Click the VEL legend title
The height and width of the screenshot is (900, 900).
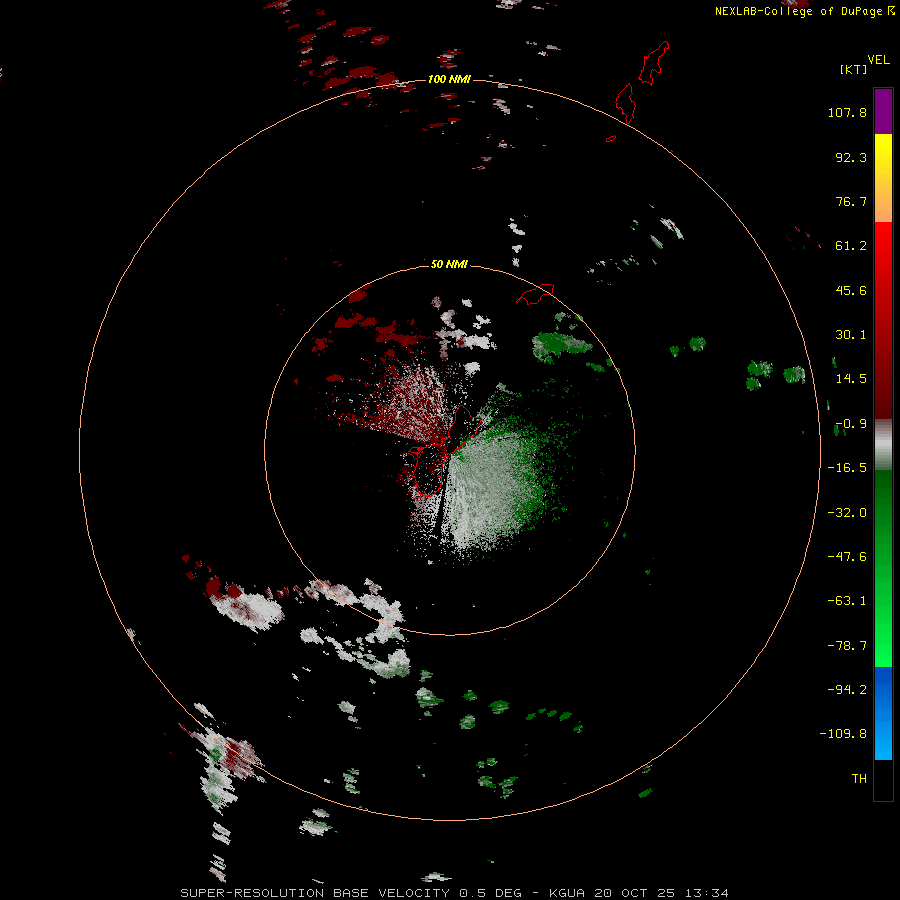click(x=879, y=60)
